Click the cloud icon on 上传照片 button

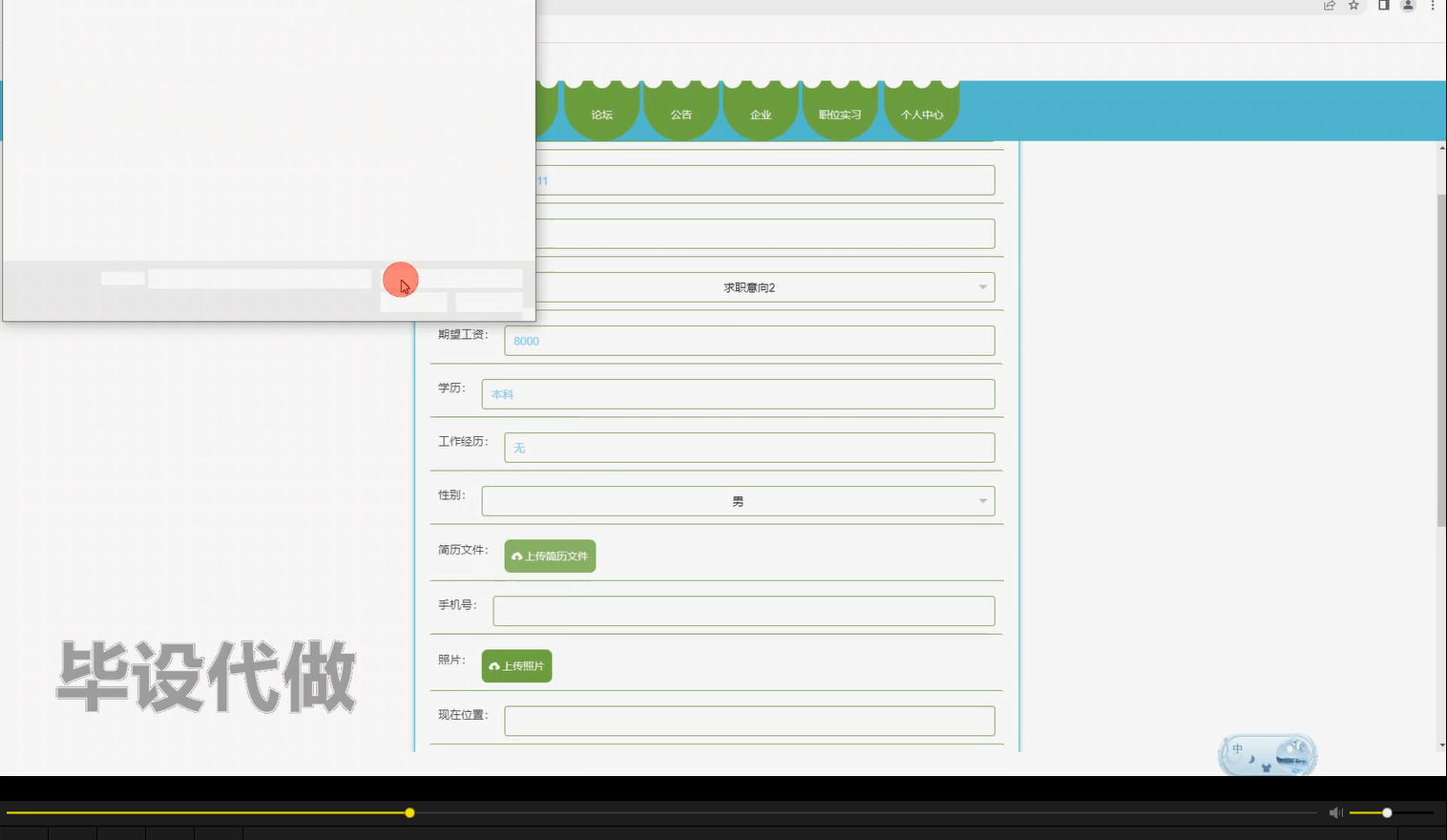[493, 666]
